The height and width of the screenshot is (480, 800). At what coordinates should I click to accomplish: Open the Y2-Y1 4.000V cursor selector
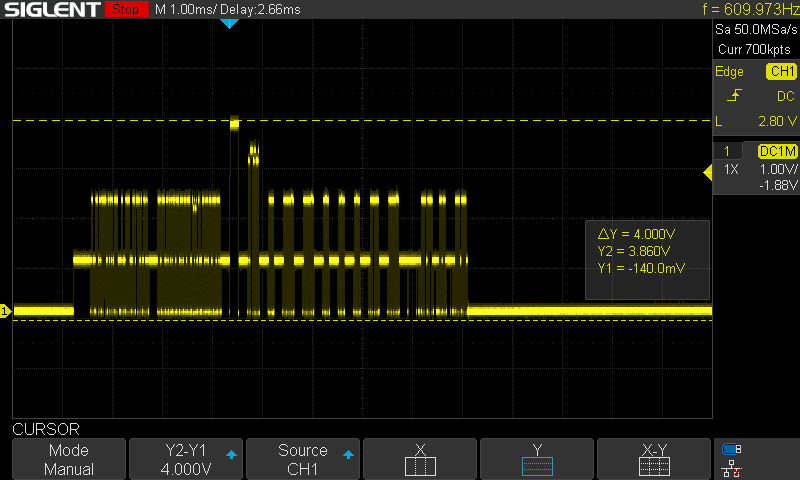[x=186, y=459]
